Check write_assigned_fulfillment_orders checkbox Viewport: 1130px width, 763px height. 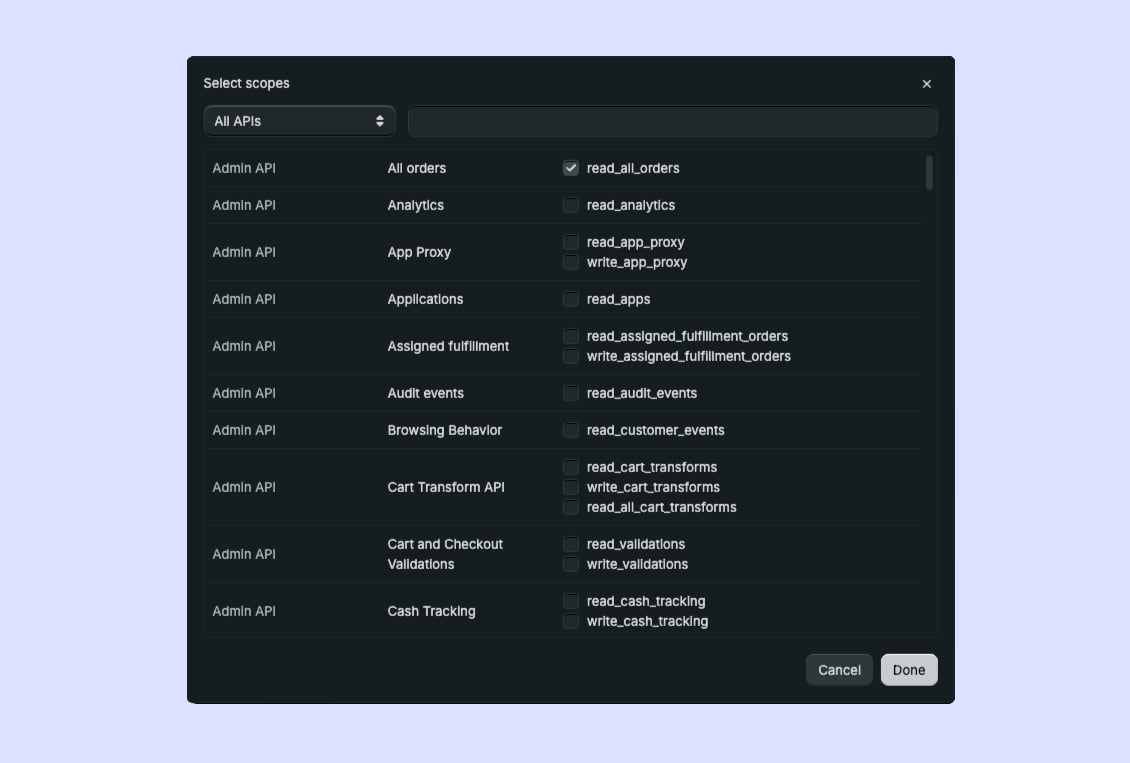point(571,357)
